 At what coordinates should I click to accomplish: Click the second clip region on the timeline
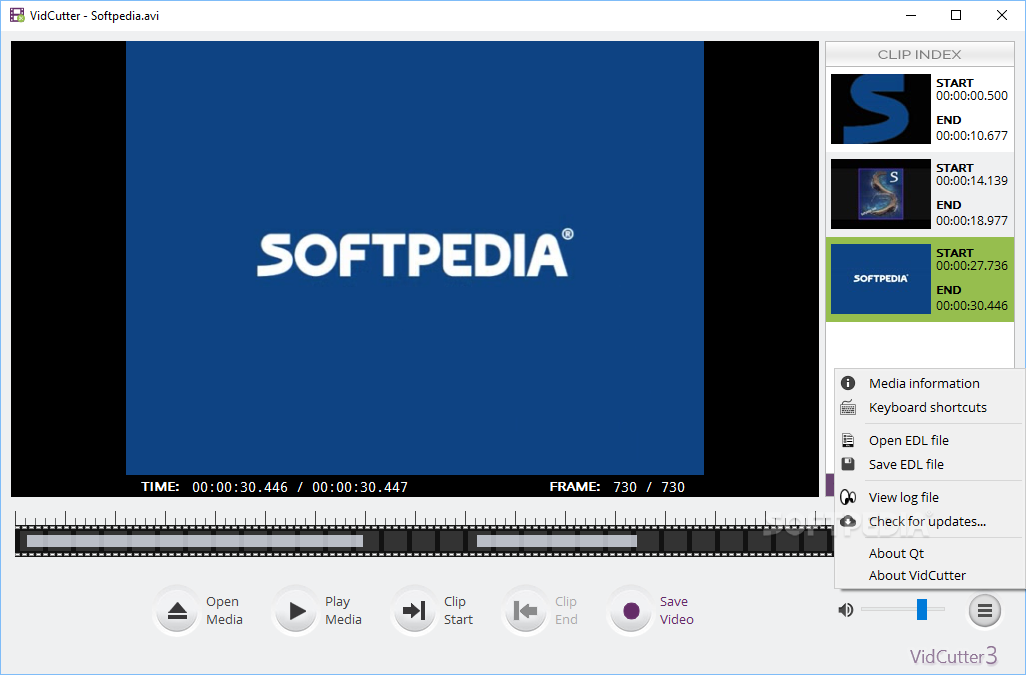[x=557, y=541]
